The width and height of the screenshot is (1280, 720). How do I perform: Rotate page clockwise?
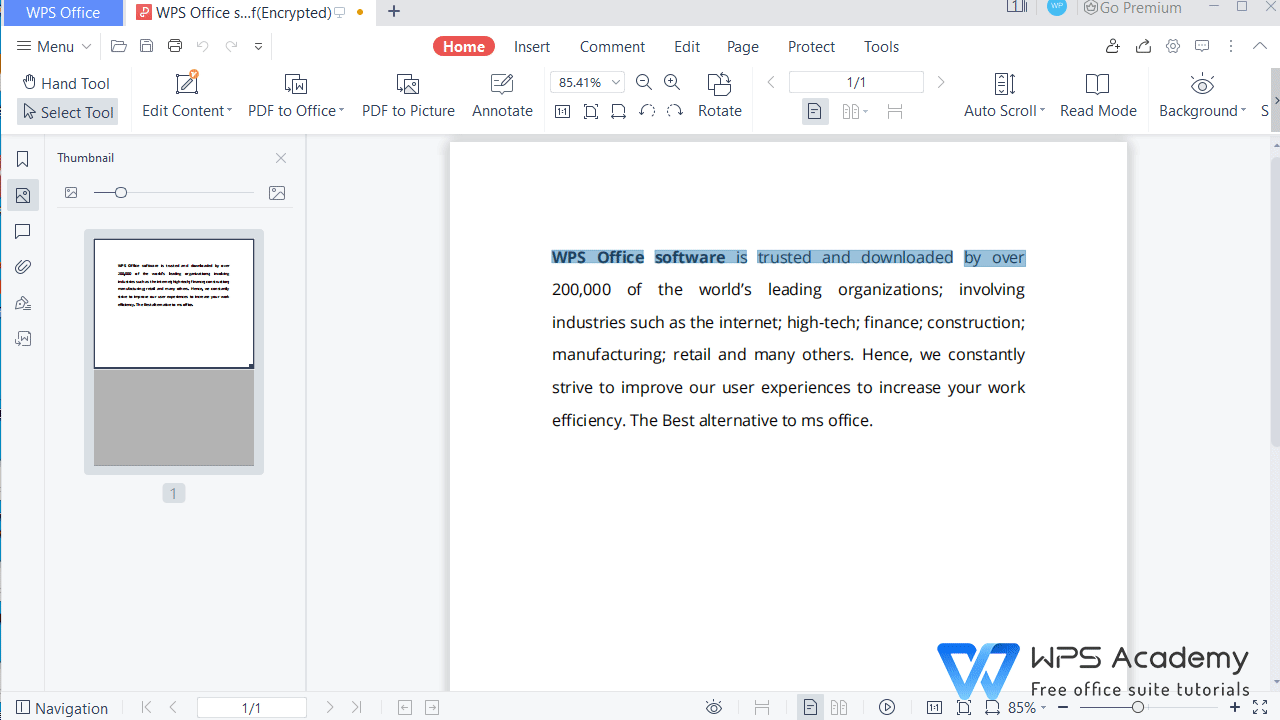tap(675, 111)
